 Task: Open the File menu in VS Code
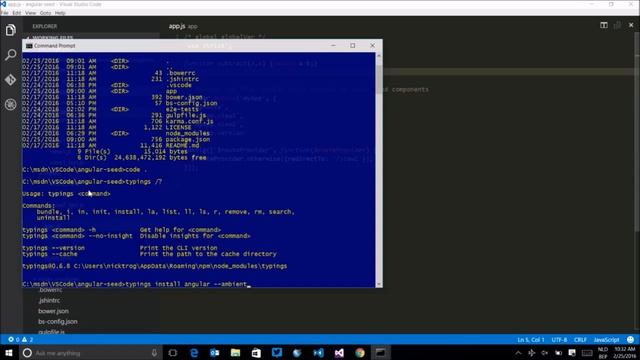(4, 13)
